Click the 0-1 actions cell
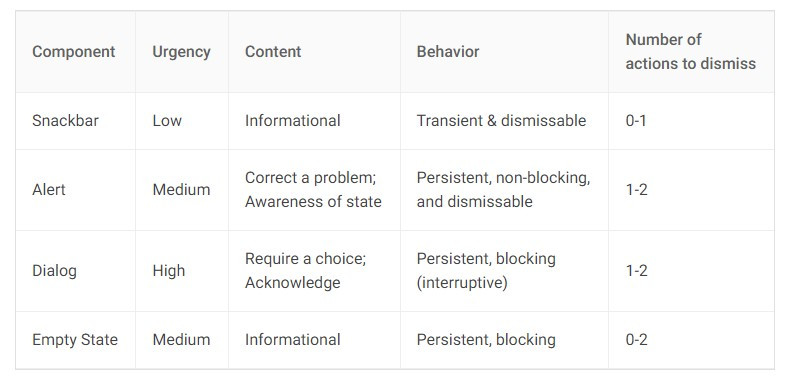 [x=636, y=121]
